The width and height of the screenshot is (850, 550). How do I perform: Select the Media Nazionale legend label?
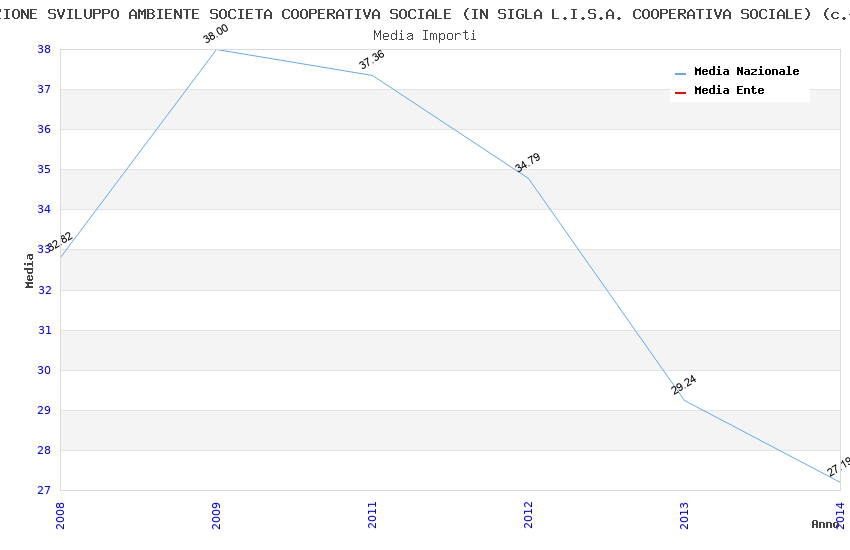coord(746,72)
